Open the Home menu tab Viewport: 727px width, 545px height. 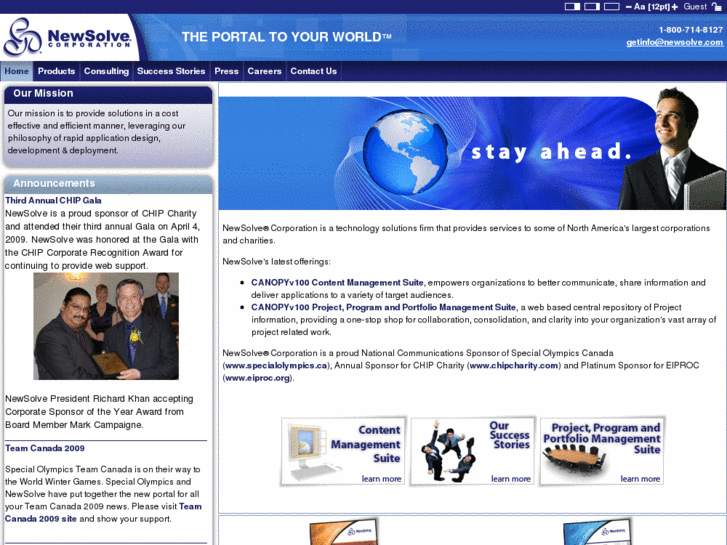click(x=17, y=71)
